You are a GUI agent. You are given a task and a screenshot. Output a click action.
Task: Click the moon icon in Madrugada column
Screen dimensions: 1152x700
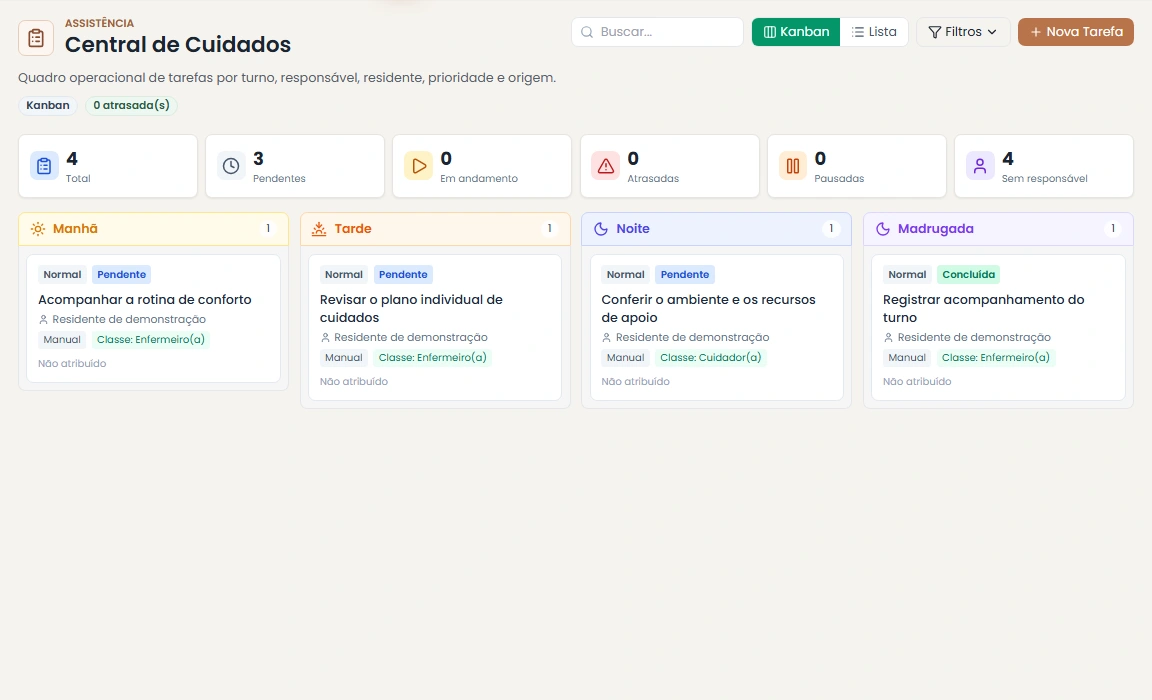(883, 229)
